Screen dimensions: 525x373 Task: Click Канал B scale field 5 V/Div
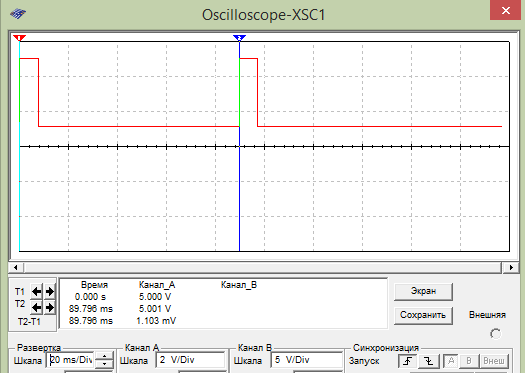pyautogui.click(x=306, y=360)
